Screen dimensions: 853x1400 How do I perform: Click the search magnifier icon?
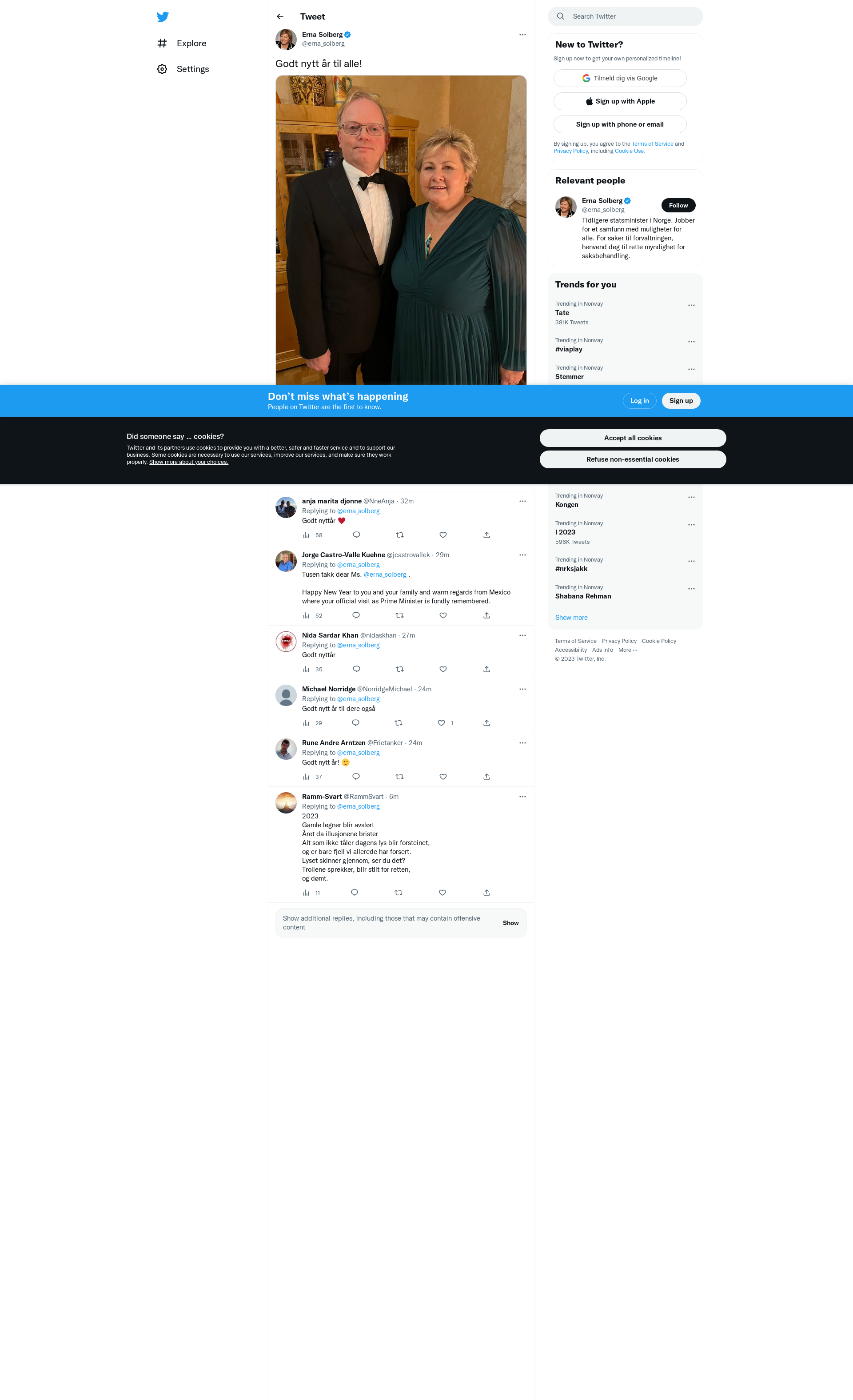(x=560, y=16)
